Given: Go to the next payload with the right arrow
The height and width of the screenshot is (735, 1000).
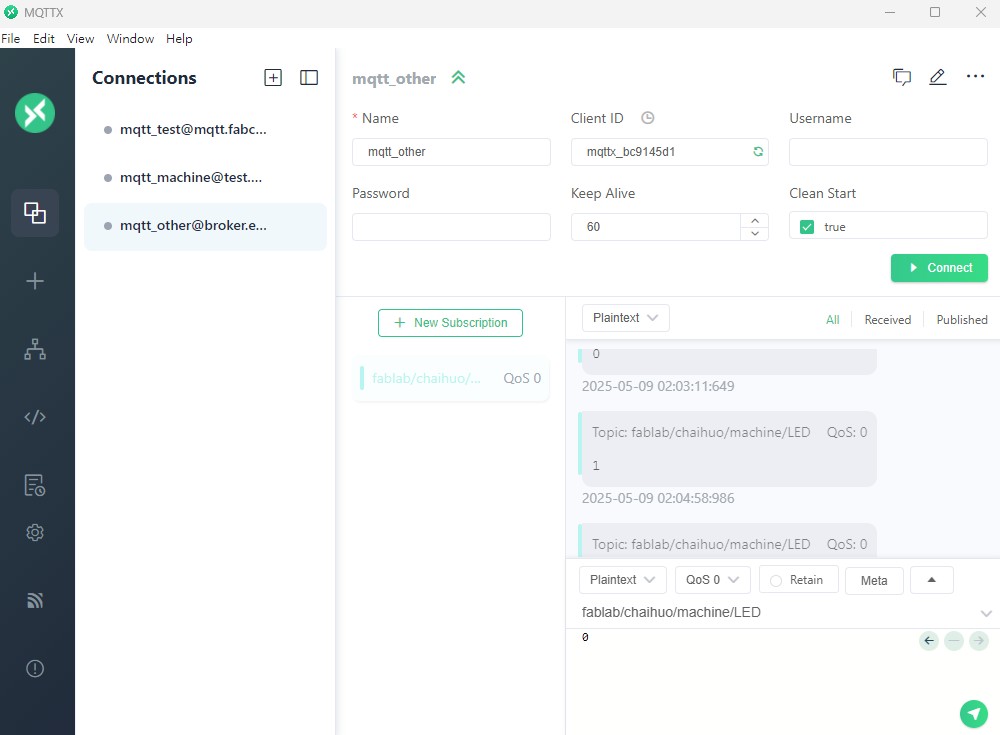Looking at the screenshot, I should 978,641.
